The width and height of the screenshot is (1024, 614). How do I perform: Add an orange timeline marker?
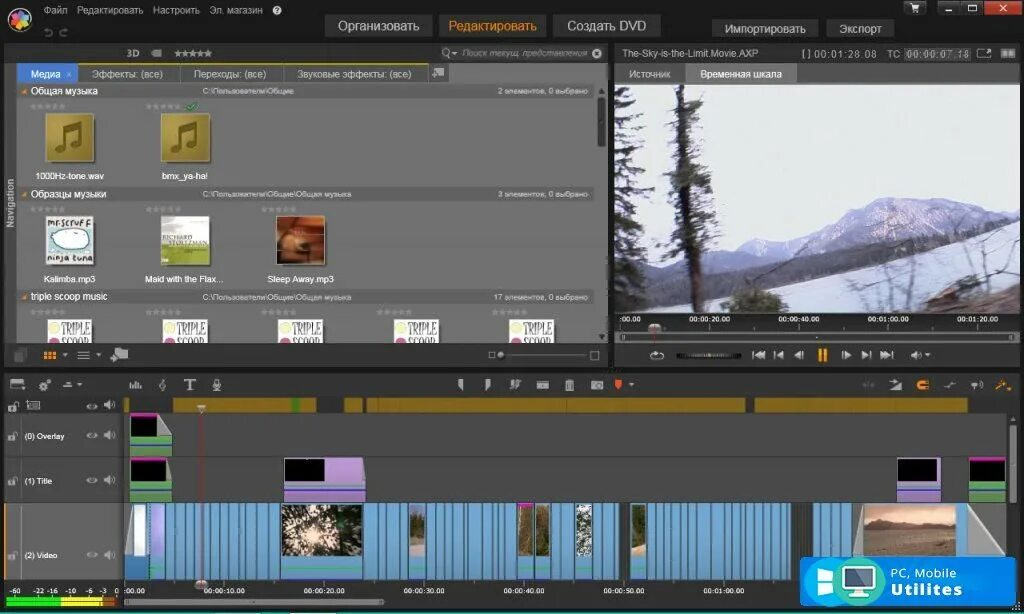(x=618, y=385)
